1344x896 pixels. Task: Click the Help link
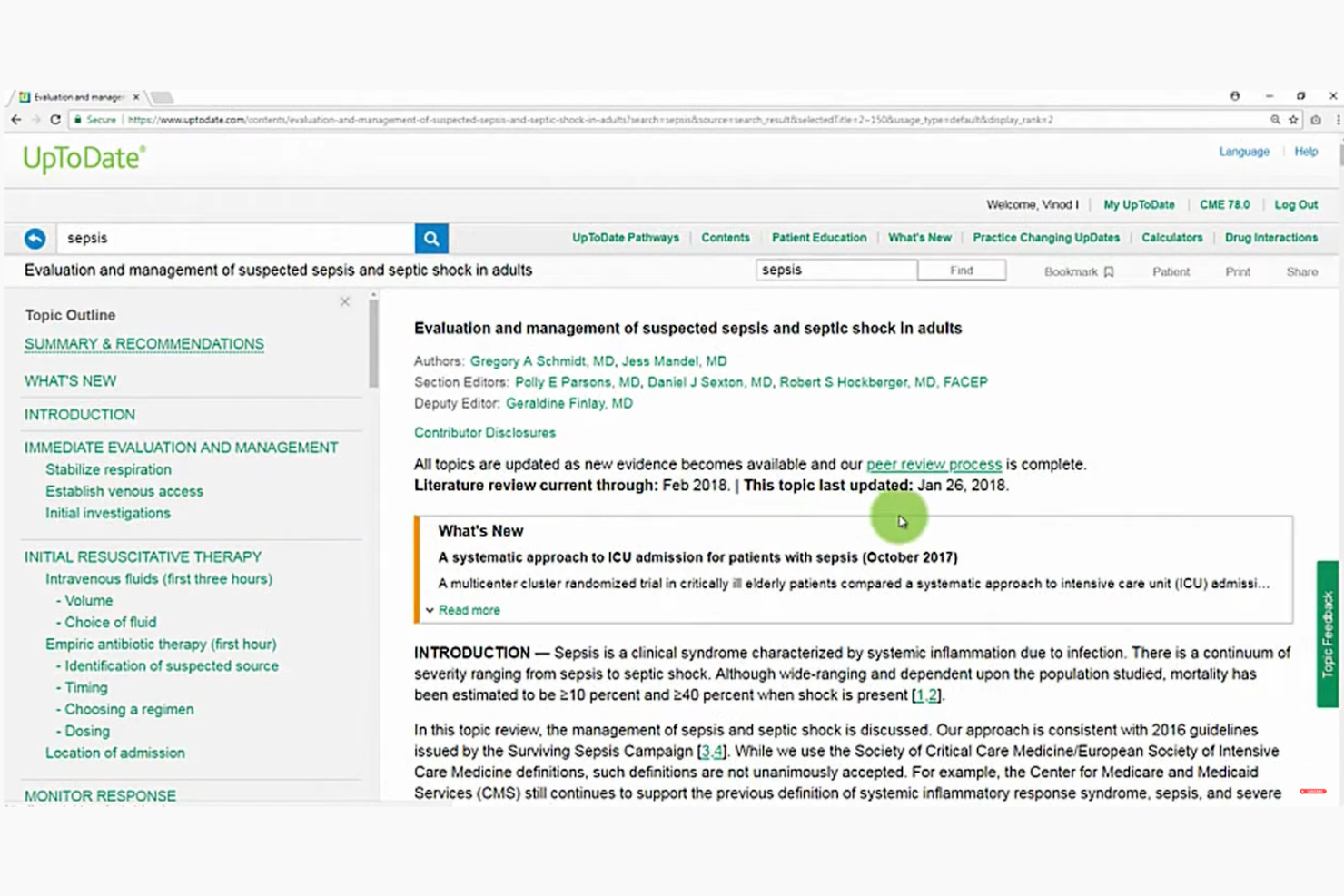point(1306,152)
